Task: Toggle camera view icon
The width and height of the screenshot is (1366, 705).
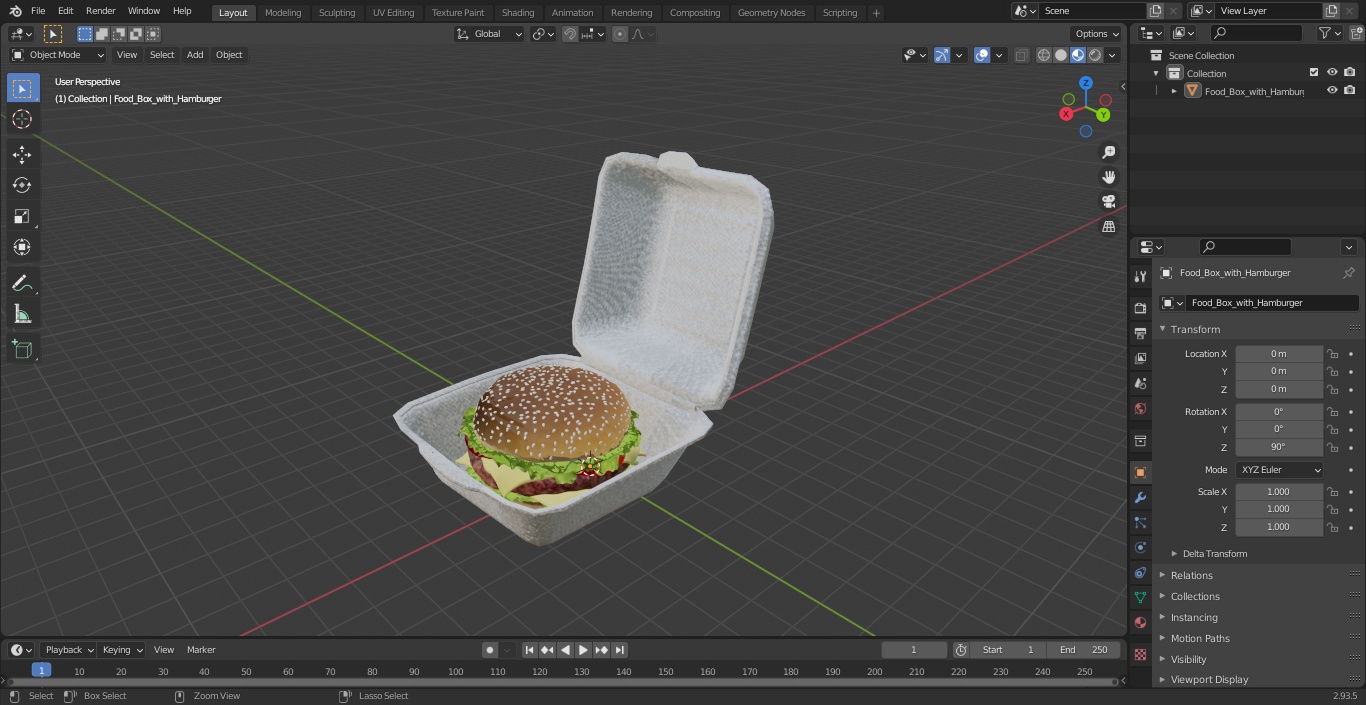Action: click(1108, 202)
